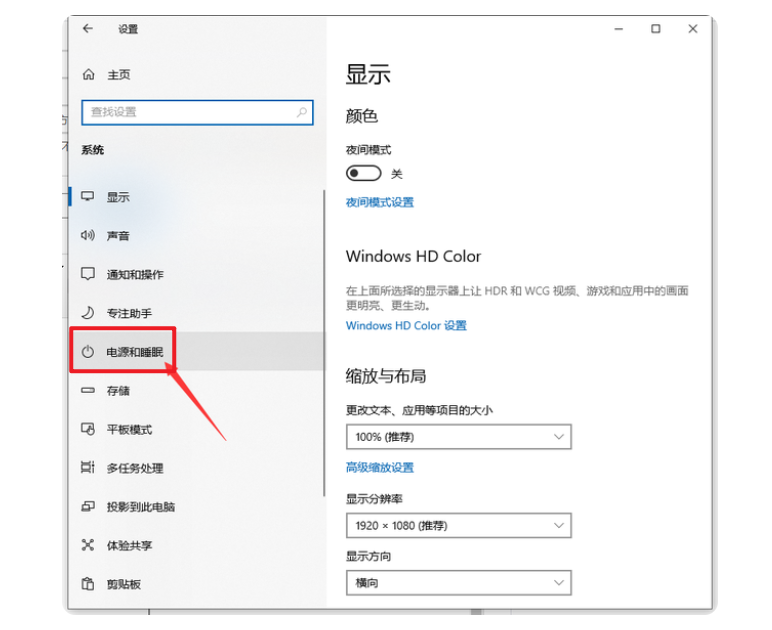Screen dimensions: 772x630
Task: Click the Tablet mode (平板模式) icon
Action: point(88,429)
